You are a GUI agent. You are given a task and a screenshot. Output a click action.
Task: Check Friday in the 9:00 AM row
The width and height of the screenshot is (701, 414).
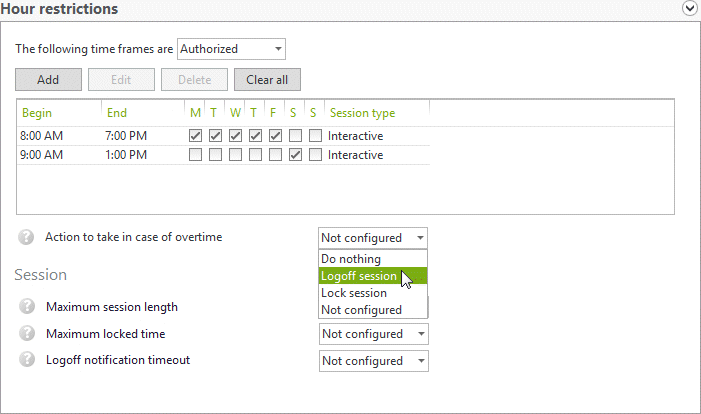(275, 155)
